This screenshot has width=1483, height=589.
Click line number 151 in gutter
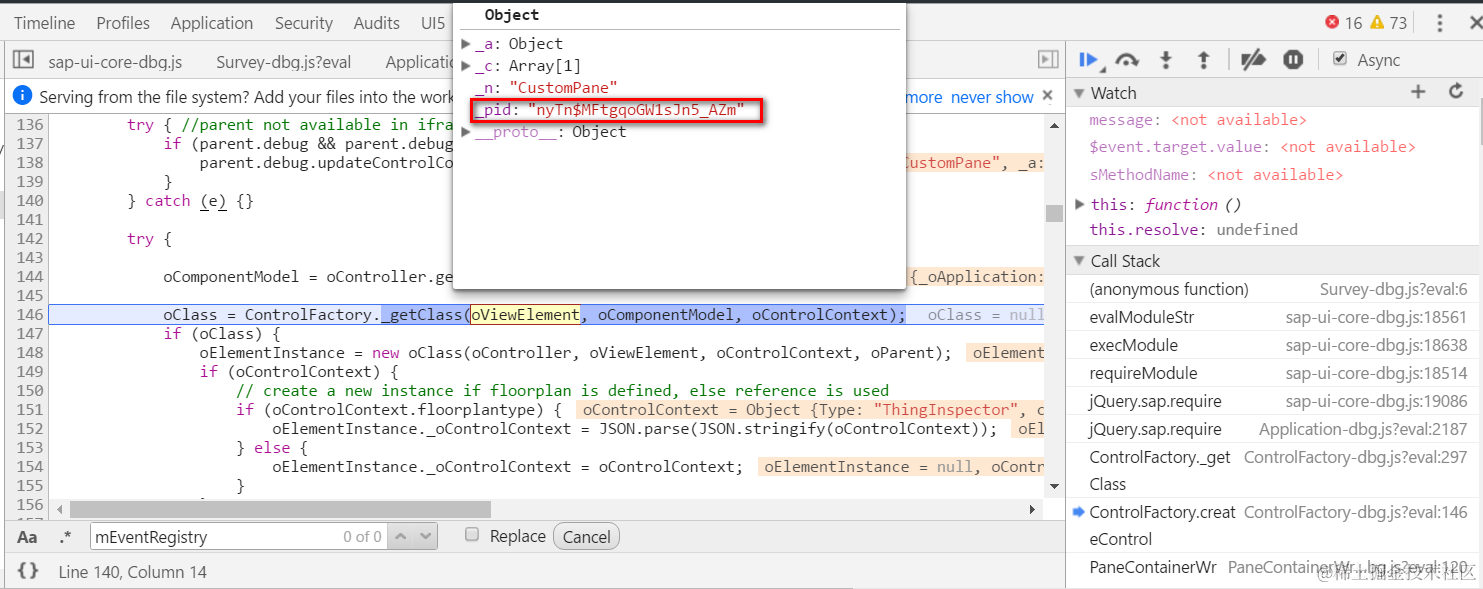pyautogui.click(x=31, y=409)
